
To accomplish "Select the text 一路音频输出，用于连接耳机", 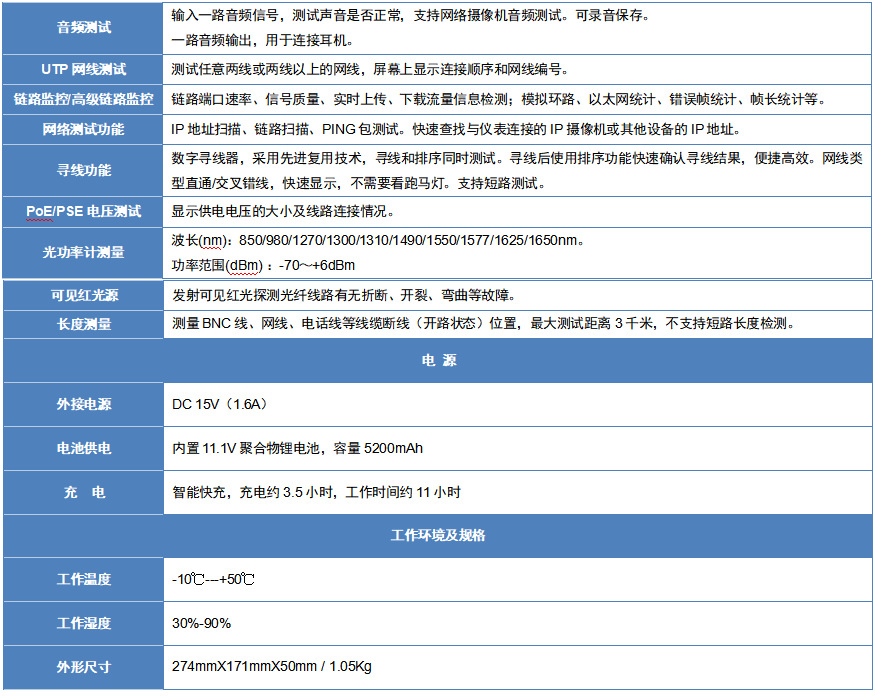I will pos(262,40).
